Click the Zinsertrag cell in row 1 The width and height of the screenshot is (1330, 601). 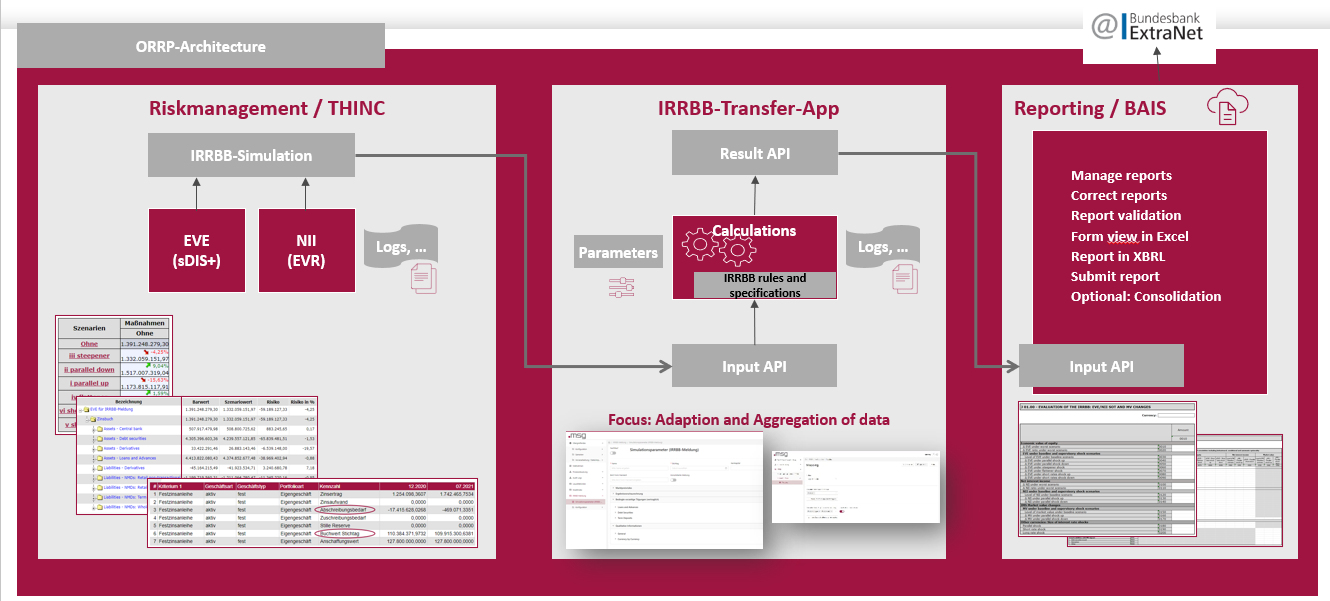pos(331,494)
